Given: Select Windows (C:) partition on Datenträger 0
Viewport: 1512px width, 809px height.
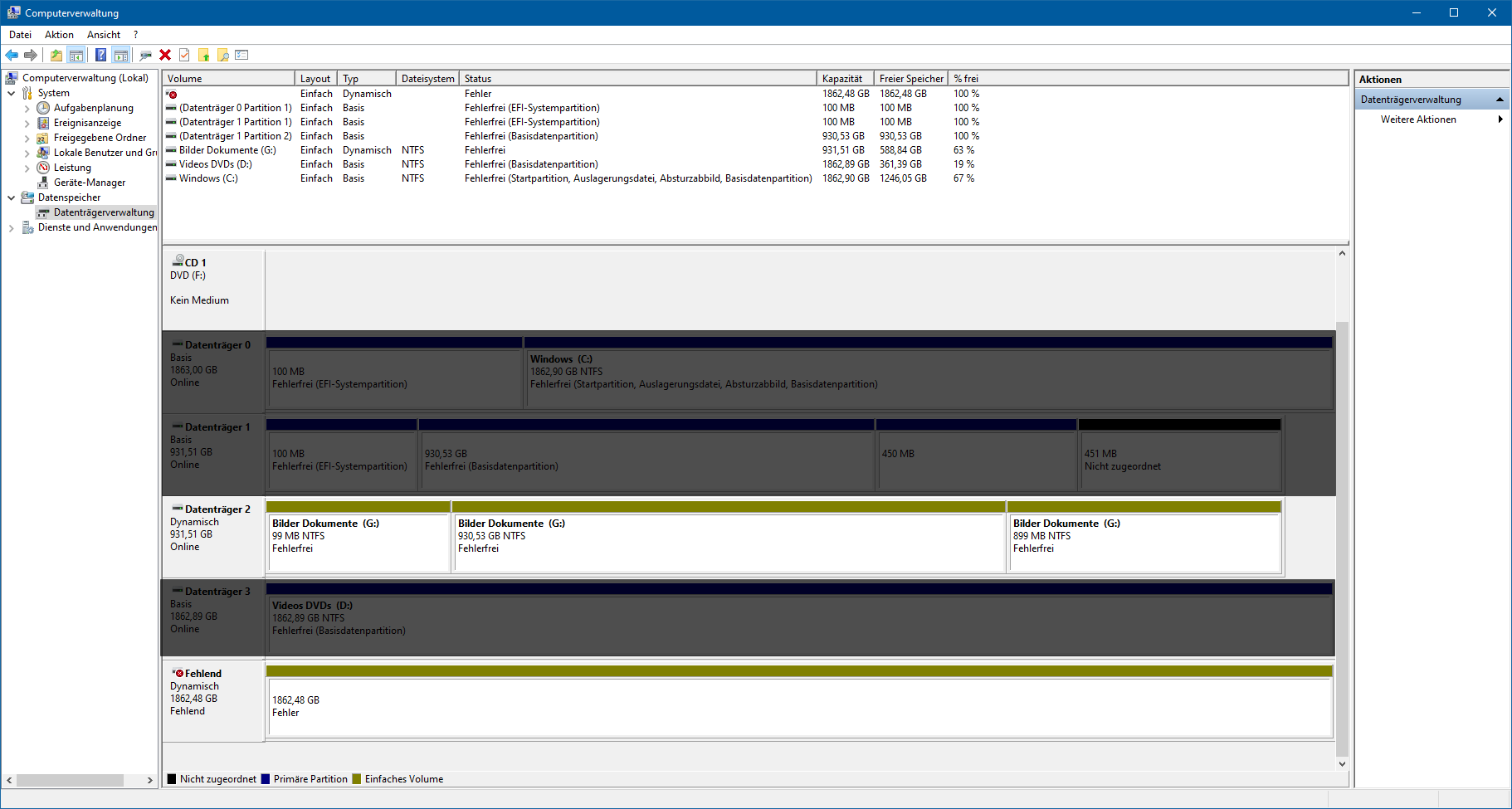Looking at the screenshot, I should click(928, 372).
